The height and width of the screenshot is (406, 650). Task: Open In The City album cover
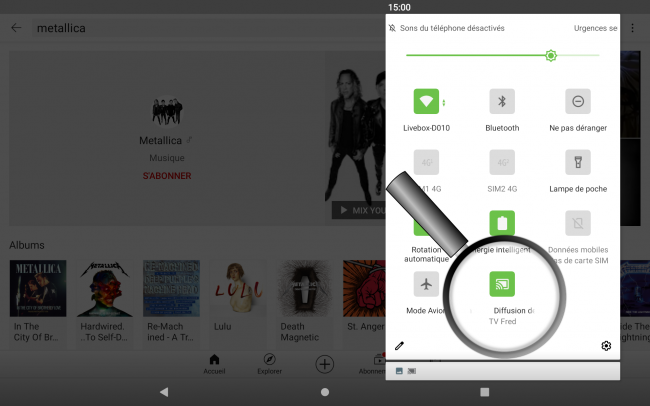click(38, 288)
